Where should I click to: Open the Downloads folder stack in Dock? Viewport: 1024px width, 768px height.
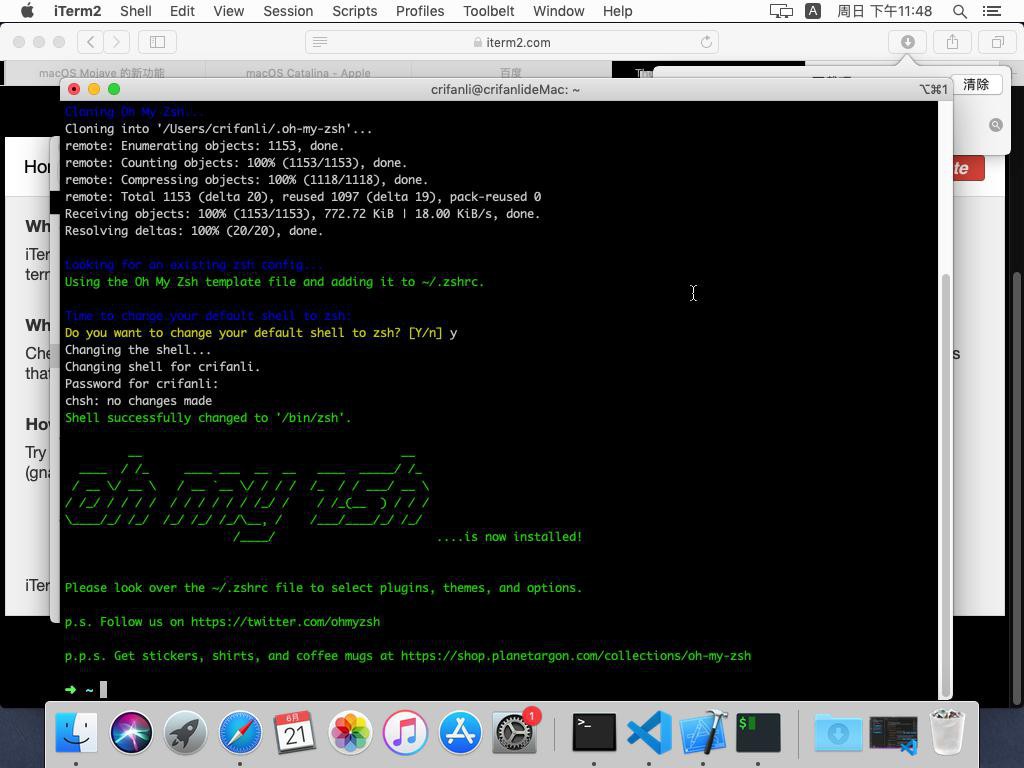838,732
